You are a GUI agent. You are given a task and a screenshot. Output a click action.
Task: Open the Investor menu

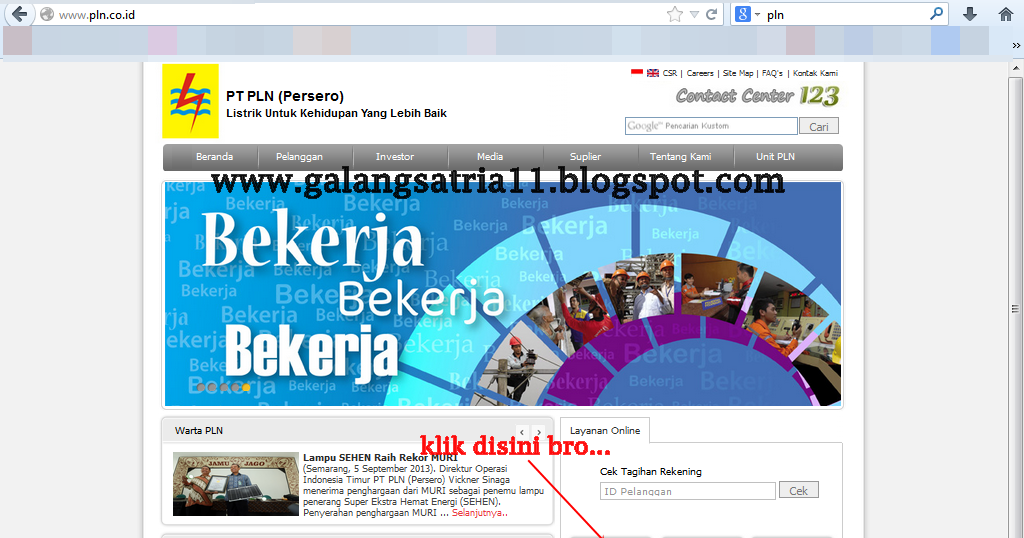point(394,157)
